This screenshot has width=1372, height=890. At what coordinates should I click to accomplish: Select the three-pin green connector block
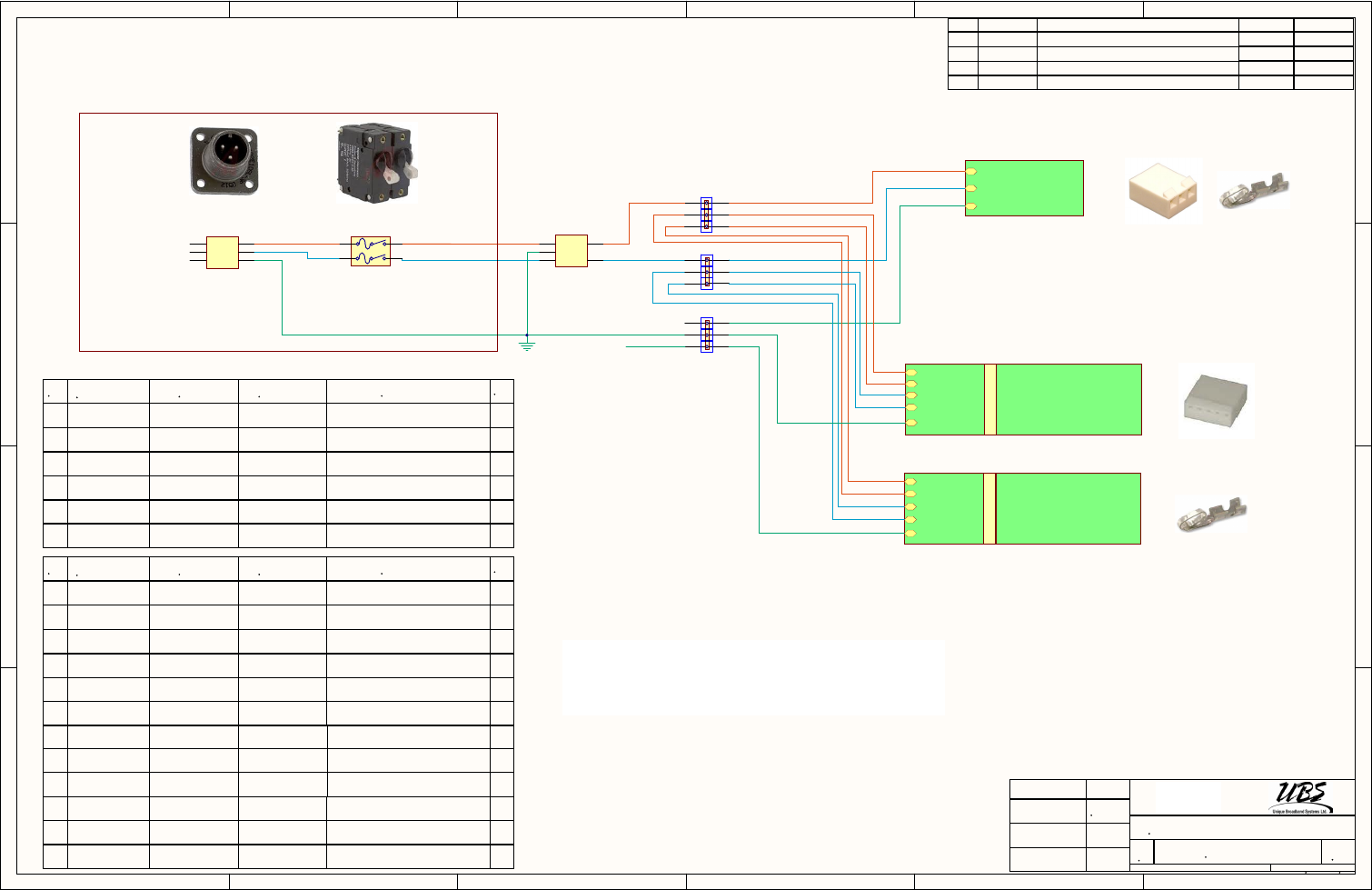tap(1024, 188)
